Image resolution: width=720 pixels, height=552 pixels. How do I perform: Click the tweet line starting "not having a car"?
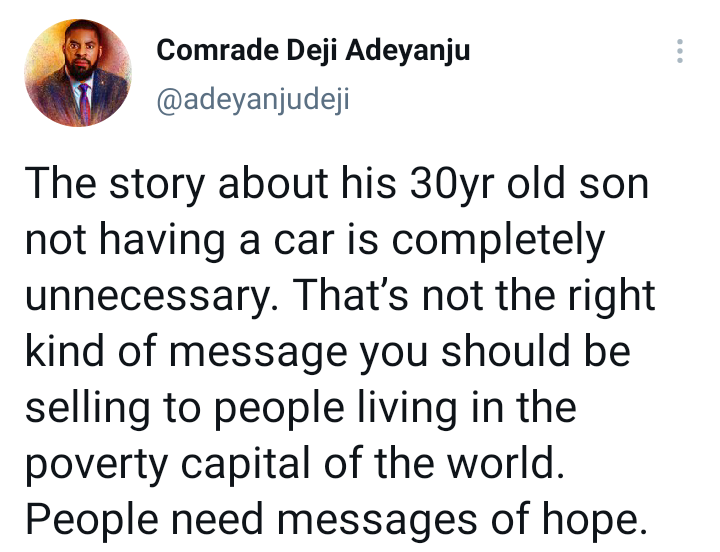pyautogui.click(x=314, y=243)
